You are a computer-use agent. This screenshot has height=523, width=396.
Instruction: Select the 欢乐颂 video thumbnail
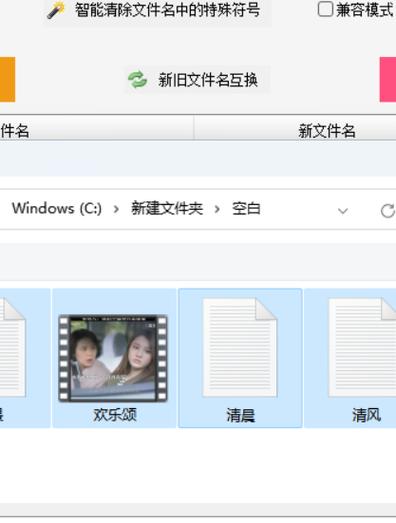click(113, 358)
